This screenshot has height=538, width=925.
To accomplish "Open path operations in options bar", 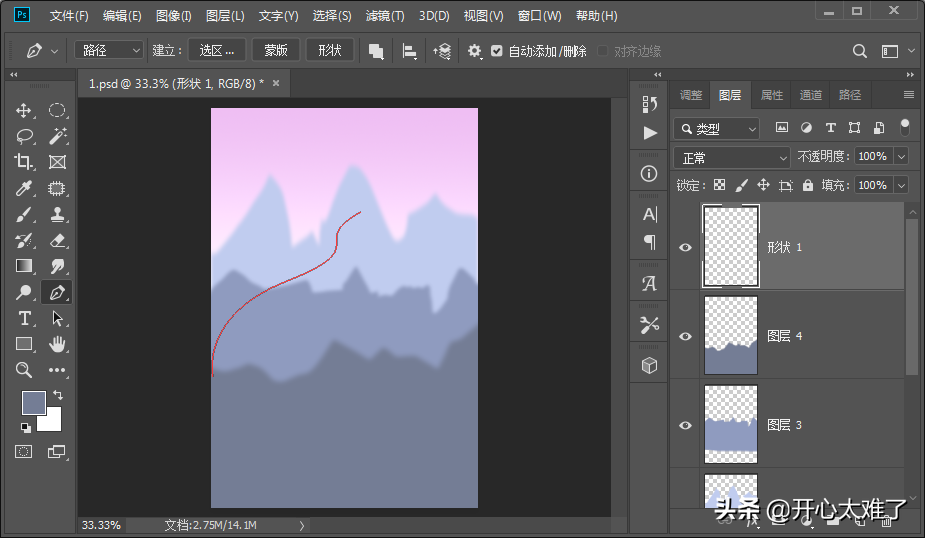I will tap(376, 51).
